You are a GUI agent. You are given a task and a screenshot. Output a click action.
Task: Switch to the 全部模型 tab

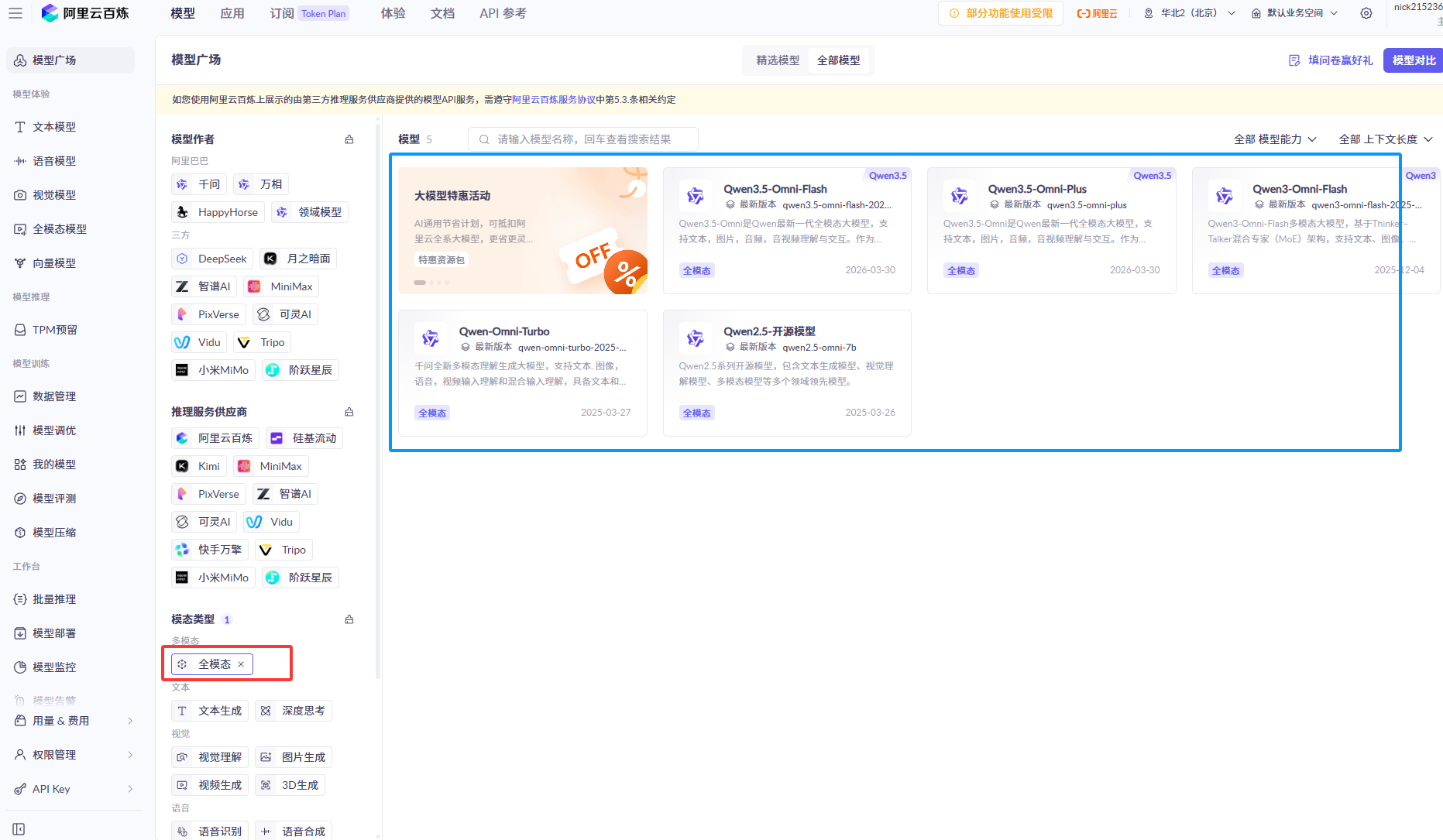pyautogui.click(x=839, y=60)
